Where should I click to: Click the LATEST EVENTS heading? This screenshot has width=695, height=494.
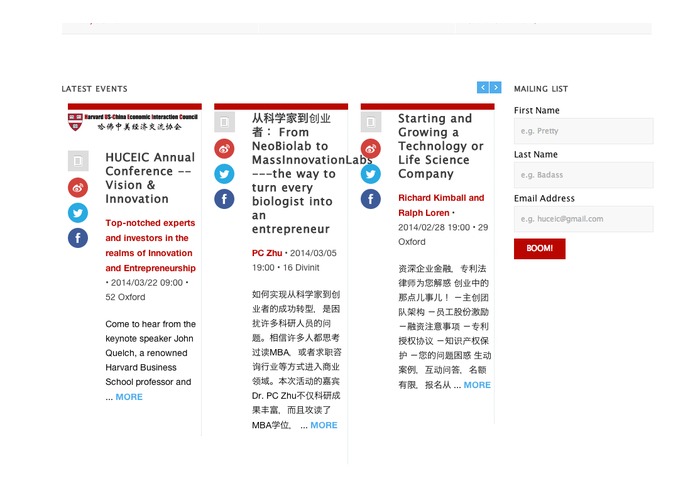pos(94,89)
